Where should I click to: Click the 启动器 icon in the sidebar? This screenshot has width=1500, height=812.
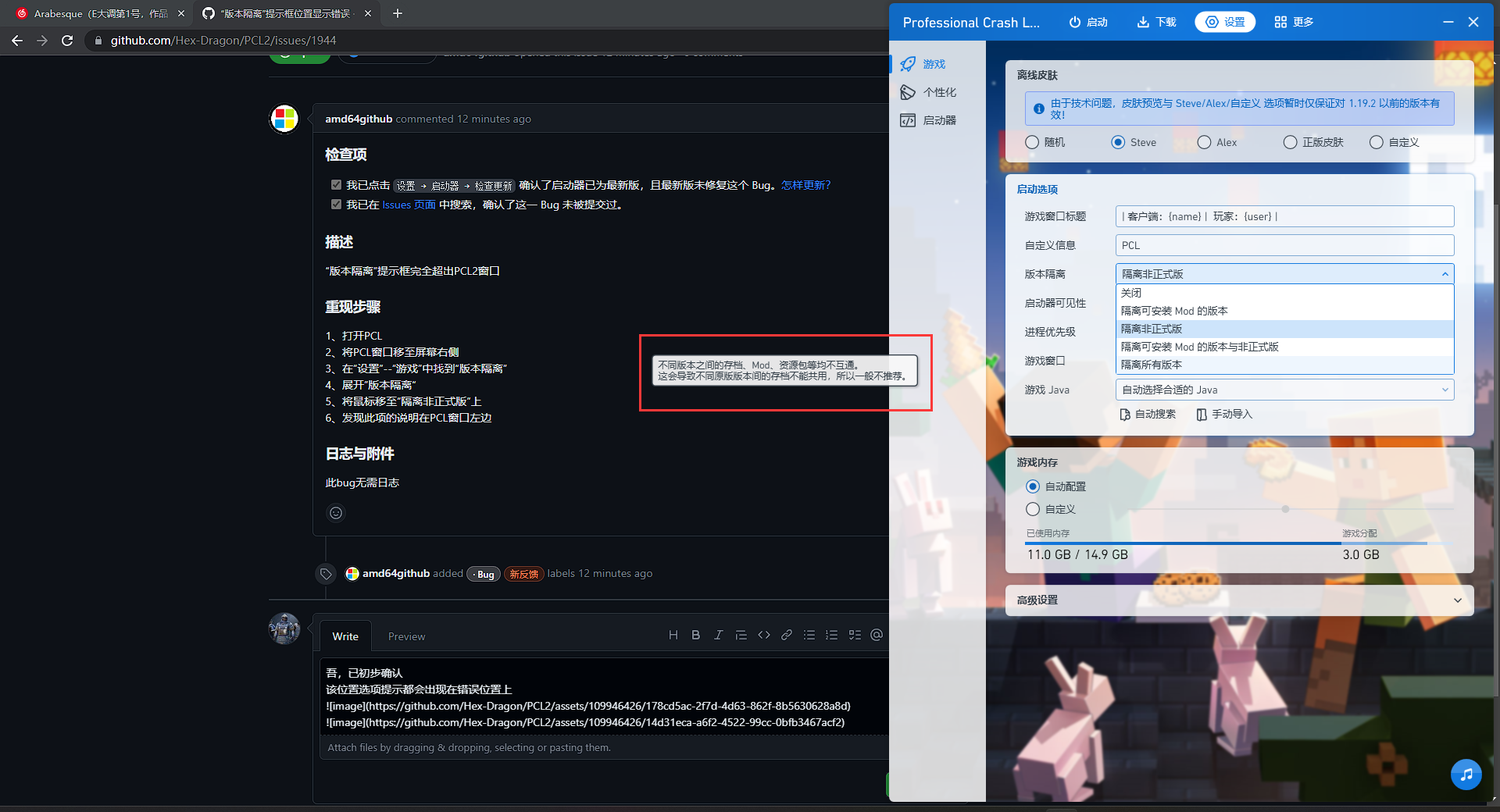[908, 120]
